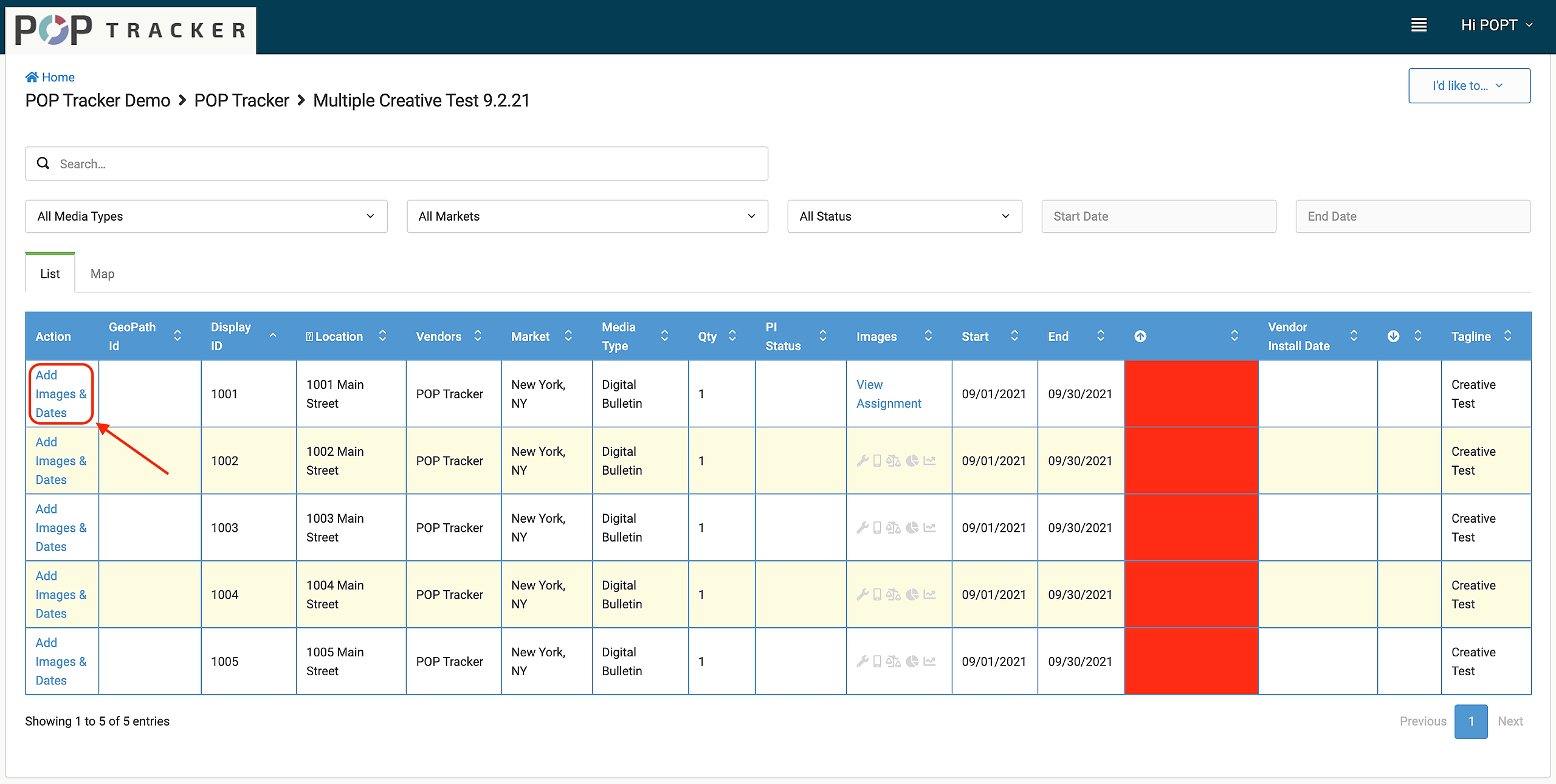Sort the table by PI Status

[x=800, y=336]
